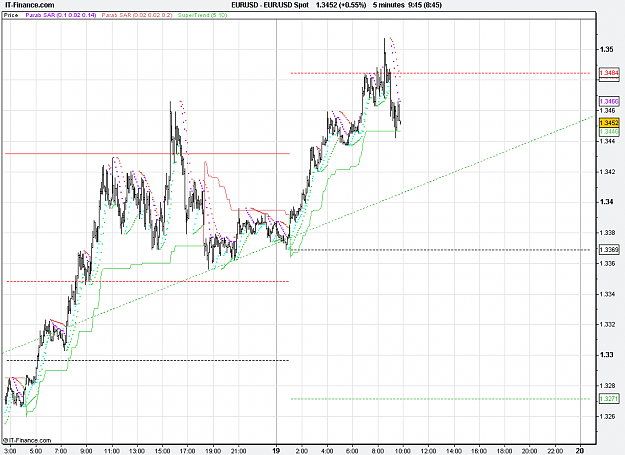Click the 1.336 price axis label
Viewport: 625px width, 455px height.
click(x=607, y=263)
